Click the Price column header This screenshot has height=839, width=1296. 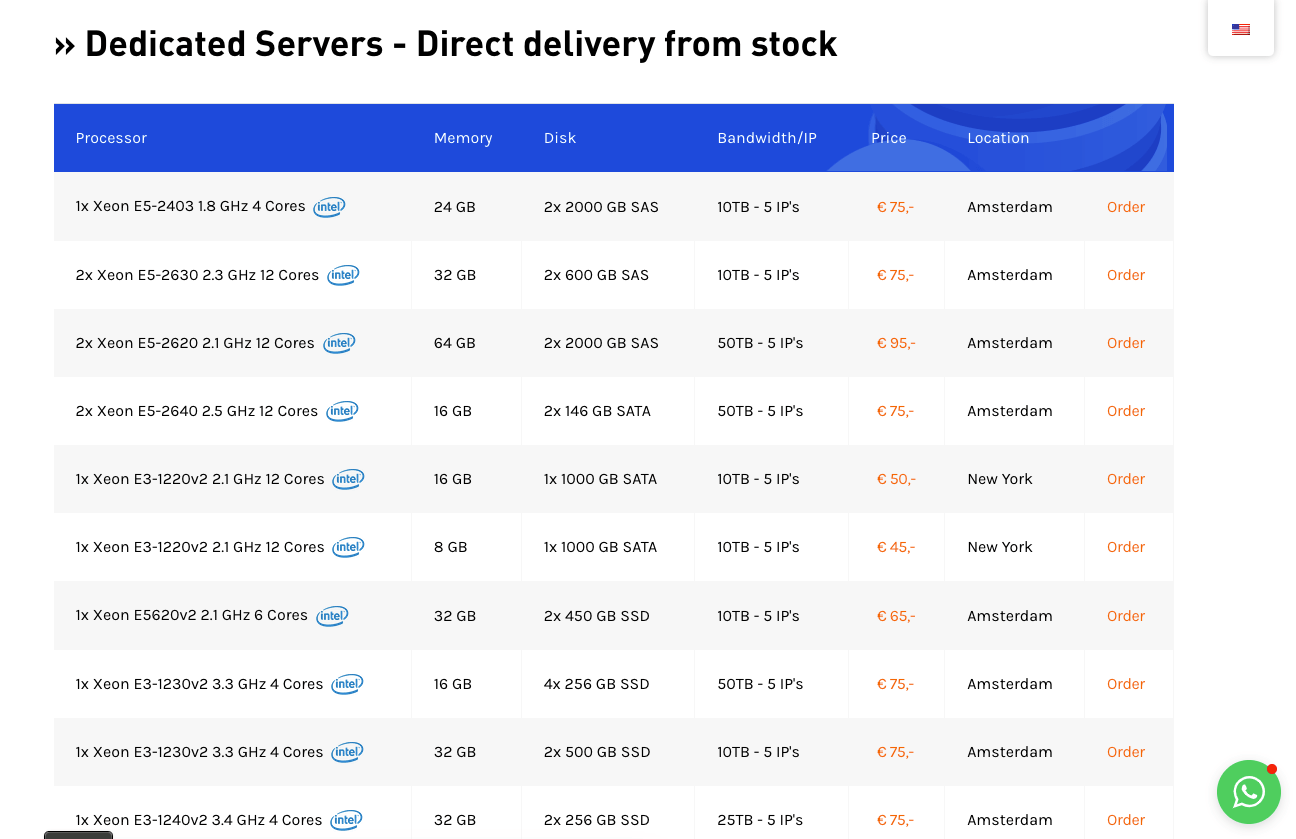coord(888,138)
